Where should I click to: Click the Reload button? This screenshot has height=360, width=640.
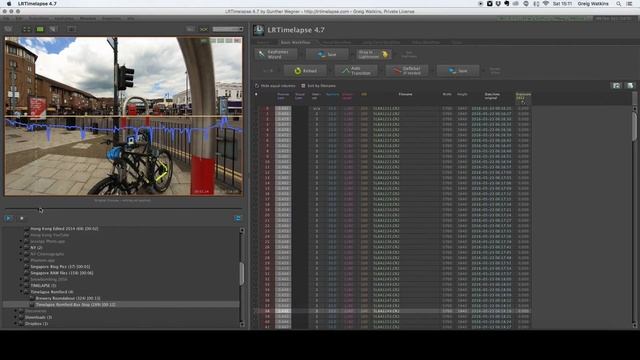305,71
